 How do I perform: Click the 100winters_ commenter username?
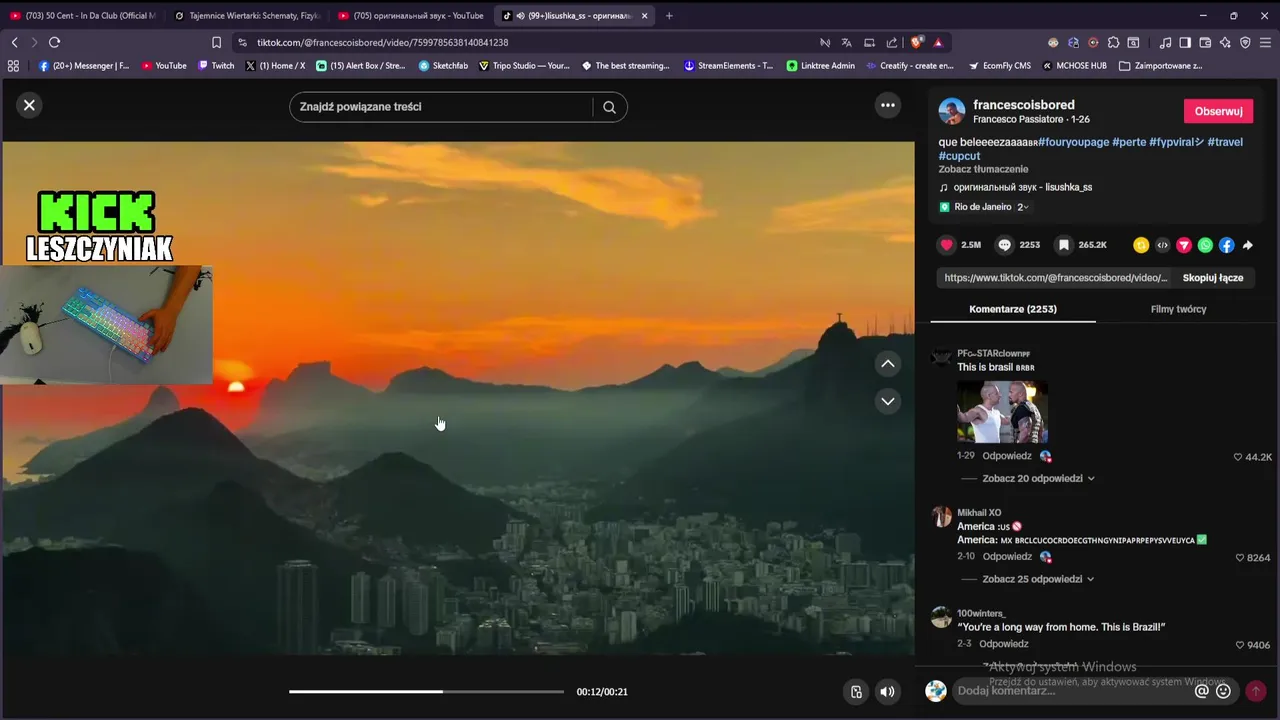click(x=981, y=613)
